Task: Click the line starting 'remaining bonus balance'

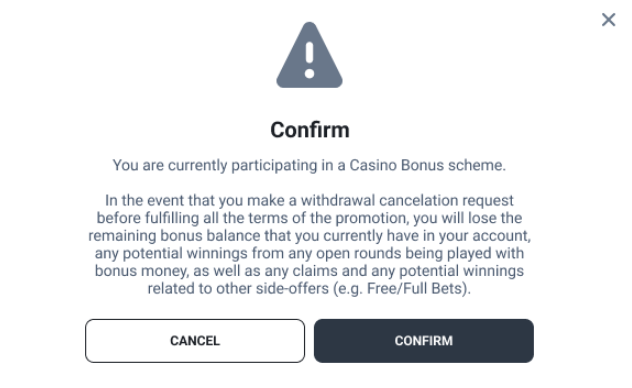Action: click(x=309, y=236)
